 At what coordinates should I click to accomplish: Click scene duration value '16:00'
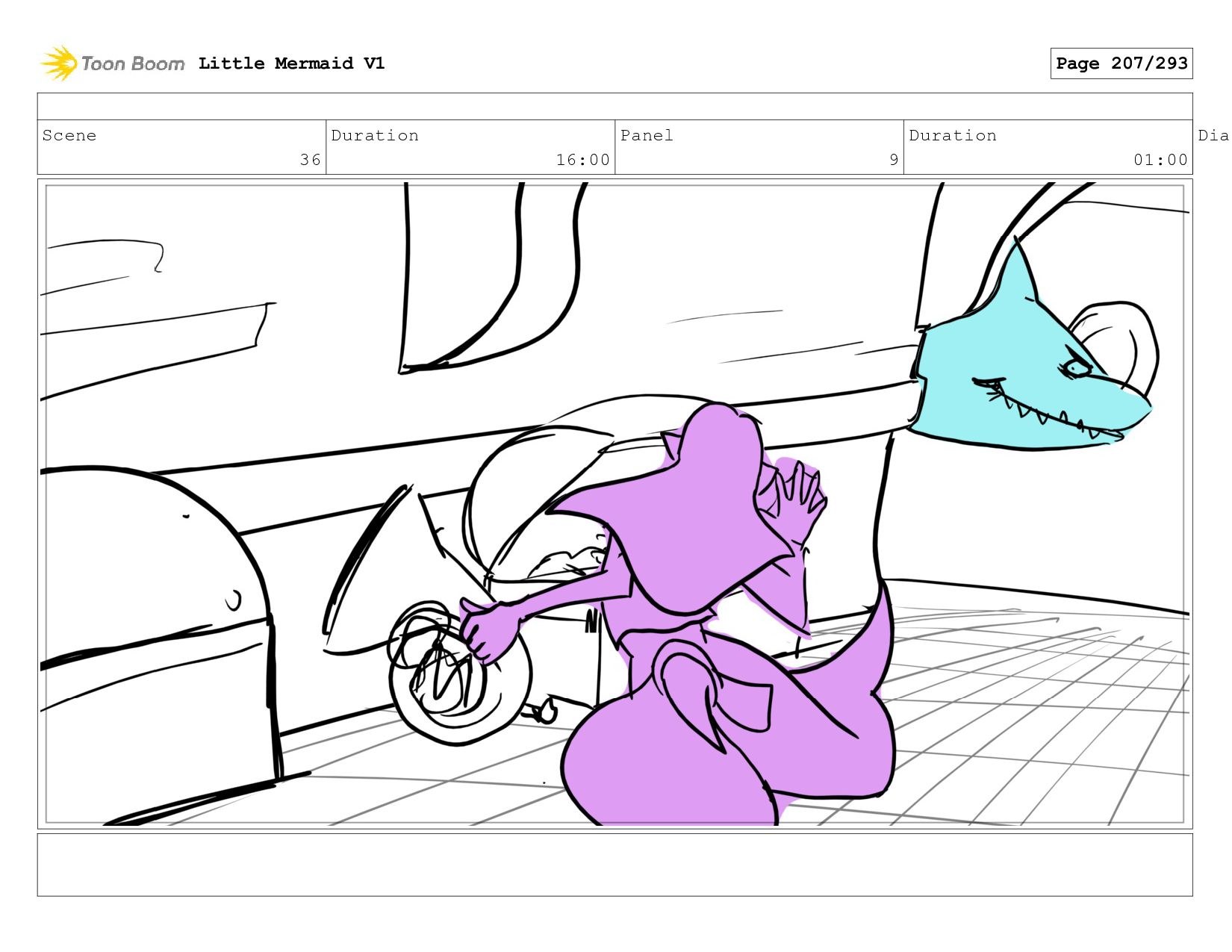click(x=582, y=160)
